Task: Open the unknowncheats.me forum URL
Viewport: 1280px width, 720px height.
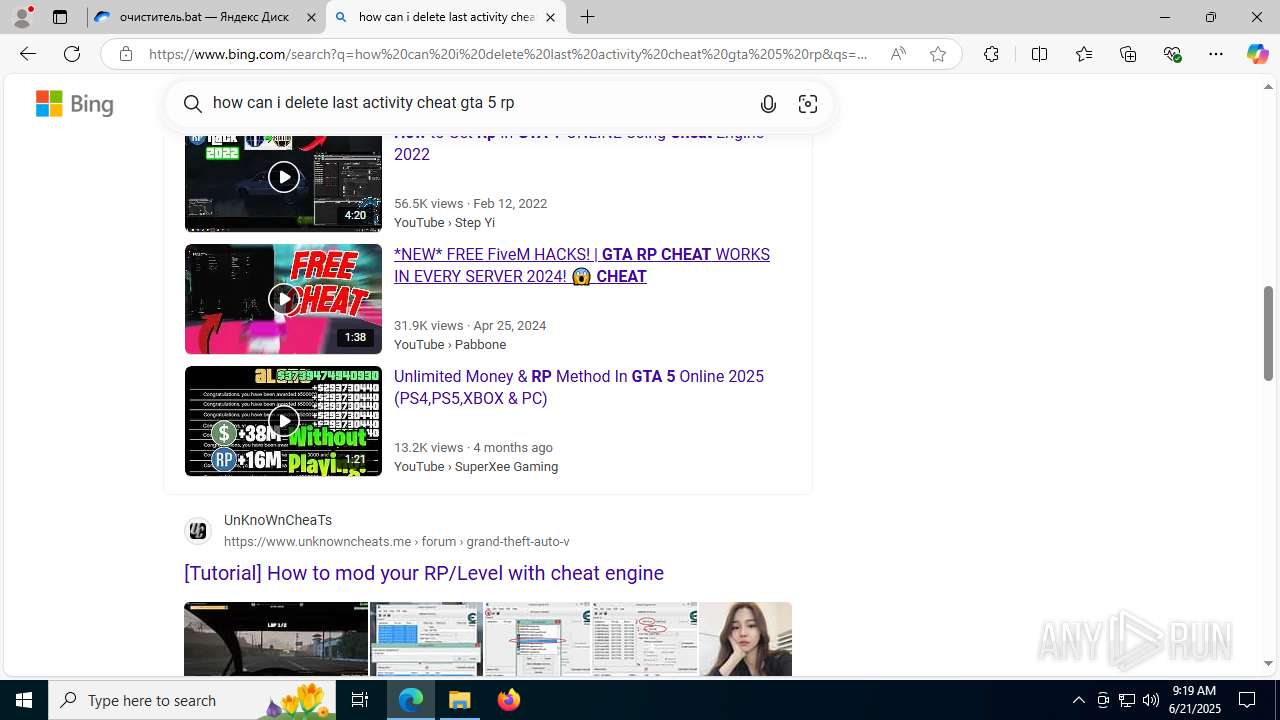Action: tap(397, 541)
